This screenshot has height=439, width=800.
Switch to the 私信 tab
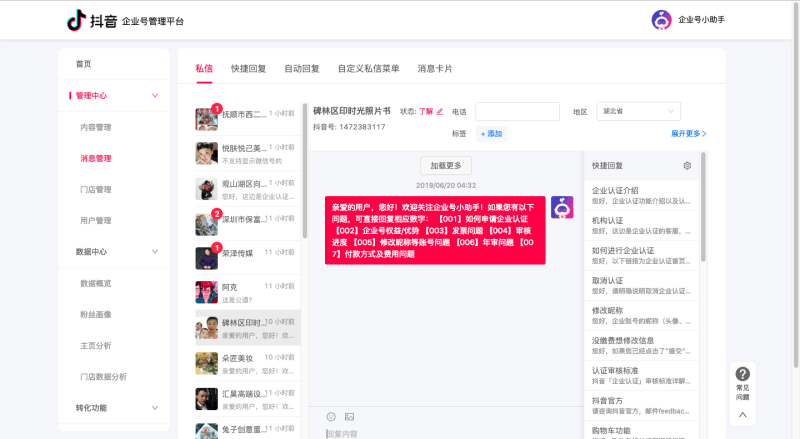[x=204, y=68]
